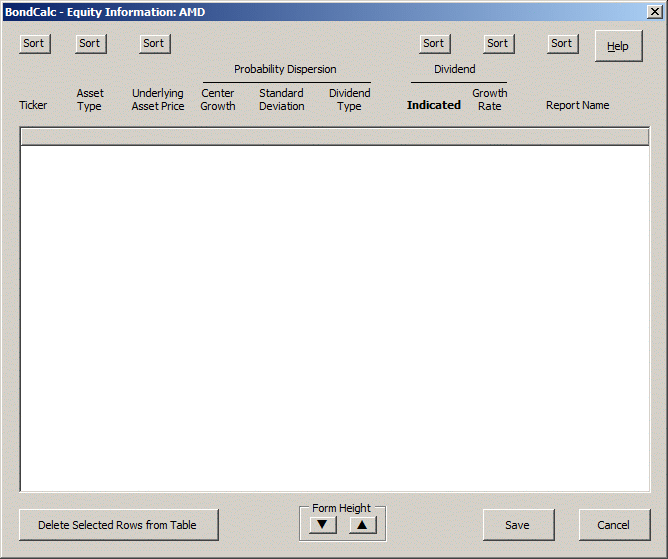Screen dimensions: 668x559
Task: Click the BondCalc title bar
Action: click(300, 11)
